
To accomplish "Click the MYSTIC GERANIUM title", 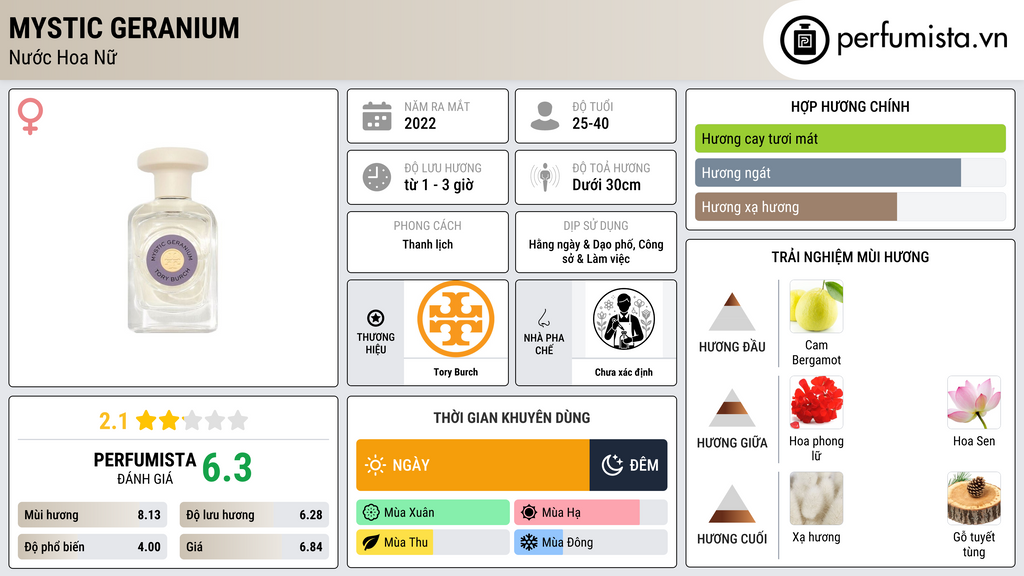I will (x=124, y=29).
